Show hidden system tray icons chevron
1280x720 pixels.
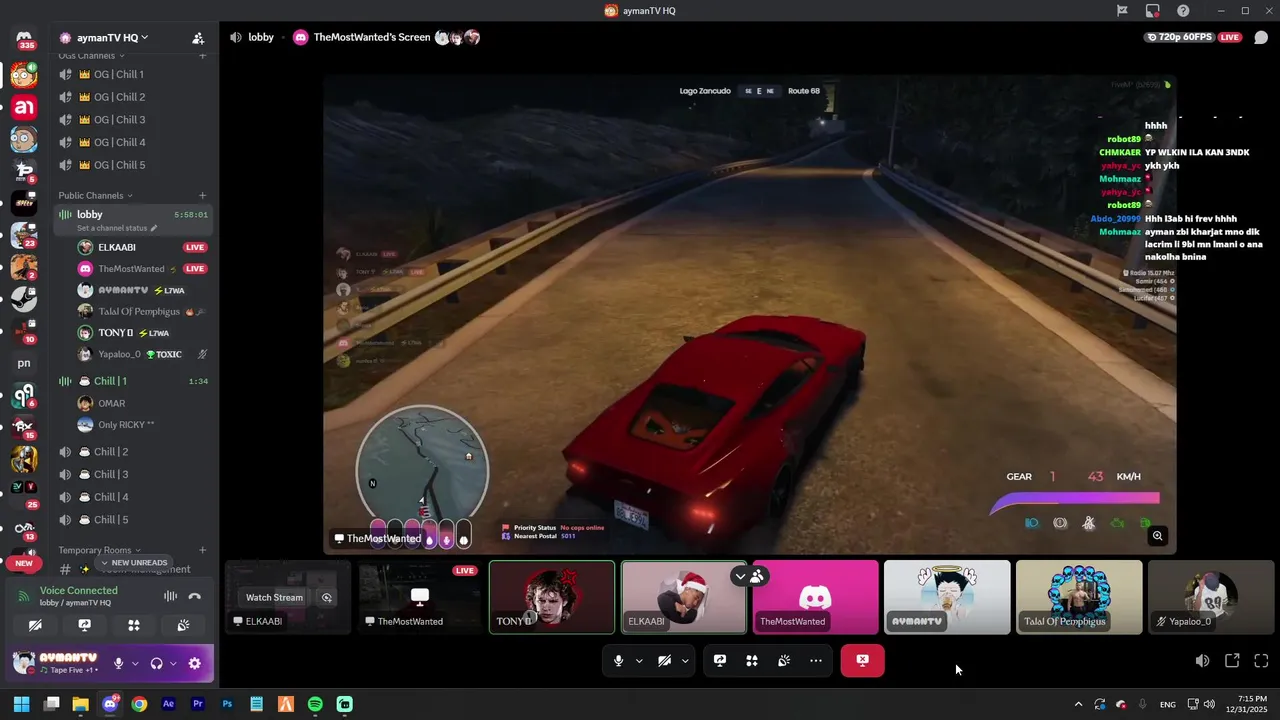1078,704
